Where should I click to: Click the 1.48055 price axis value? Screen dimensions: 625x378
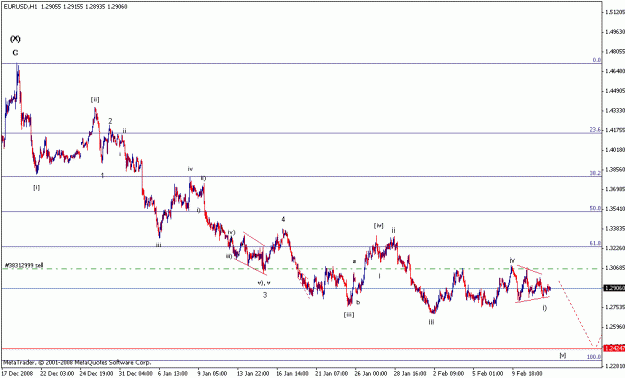point(615,51)
